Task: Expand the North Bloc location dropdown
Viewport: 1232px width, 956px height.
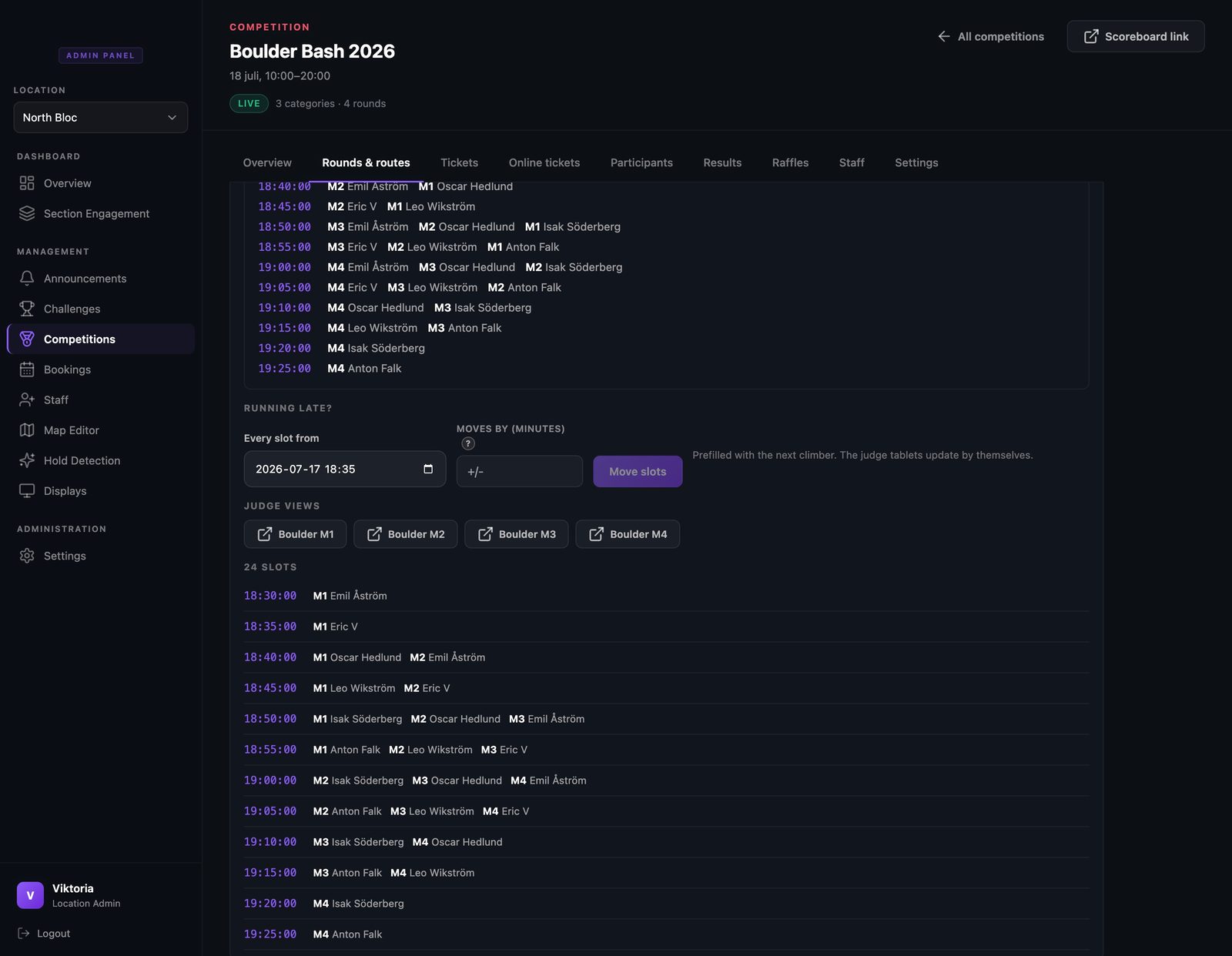Action: tap(101, 117)
